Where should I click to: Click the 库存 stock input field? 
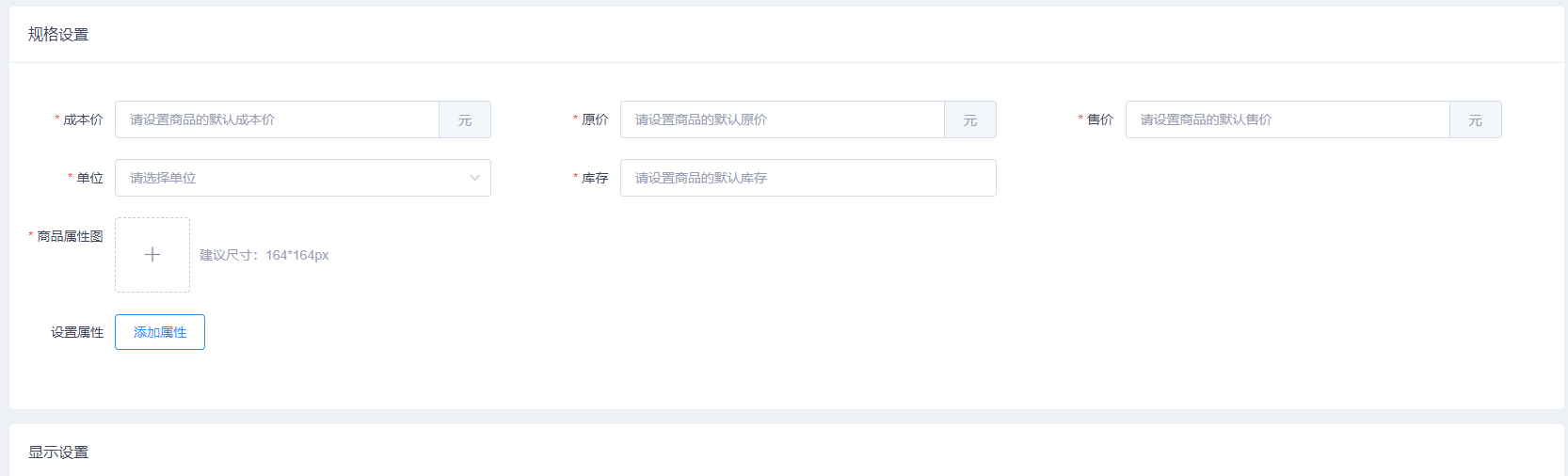click(808, 178)
